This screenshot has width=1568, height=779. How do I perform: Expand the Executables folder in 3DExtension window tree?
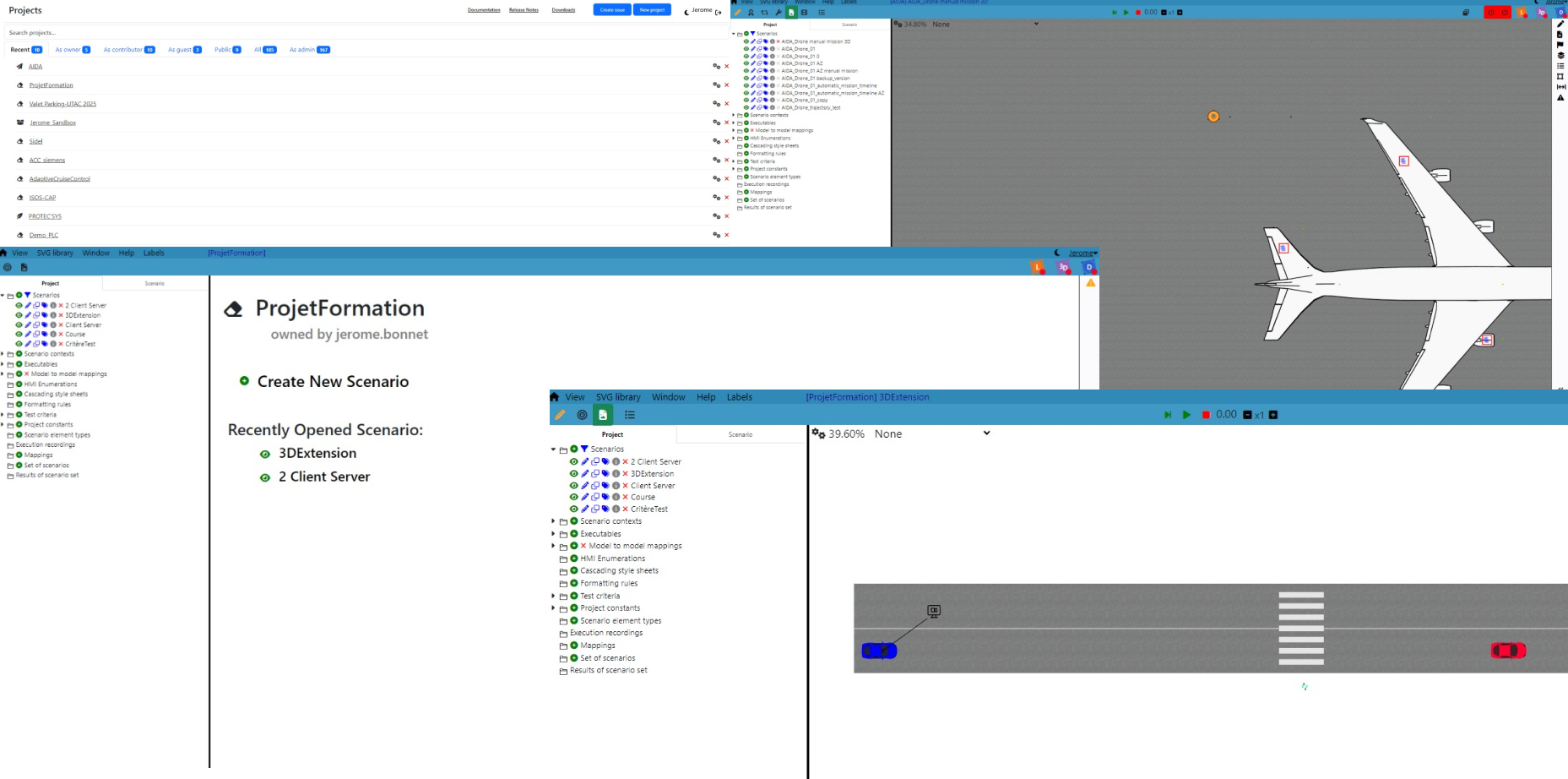coord(554,534)
